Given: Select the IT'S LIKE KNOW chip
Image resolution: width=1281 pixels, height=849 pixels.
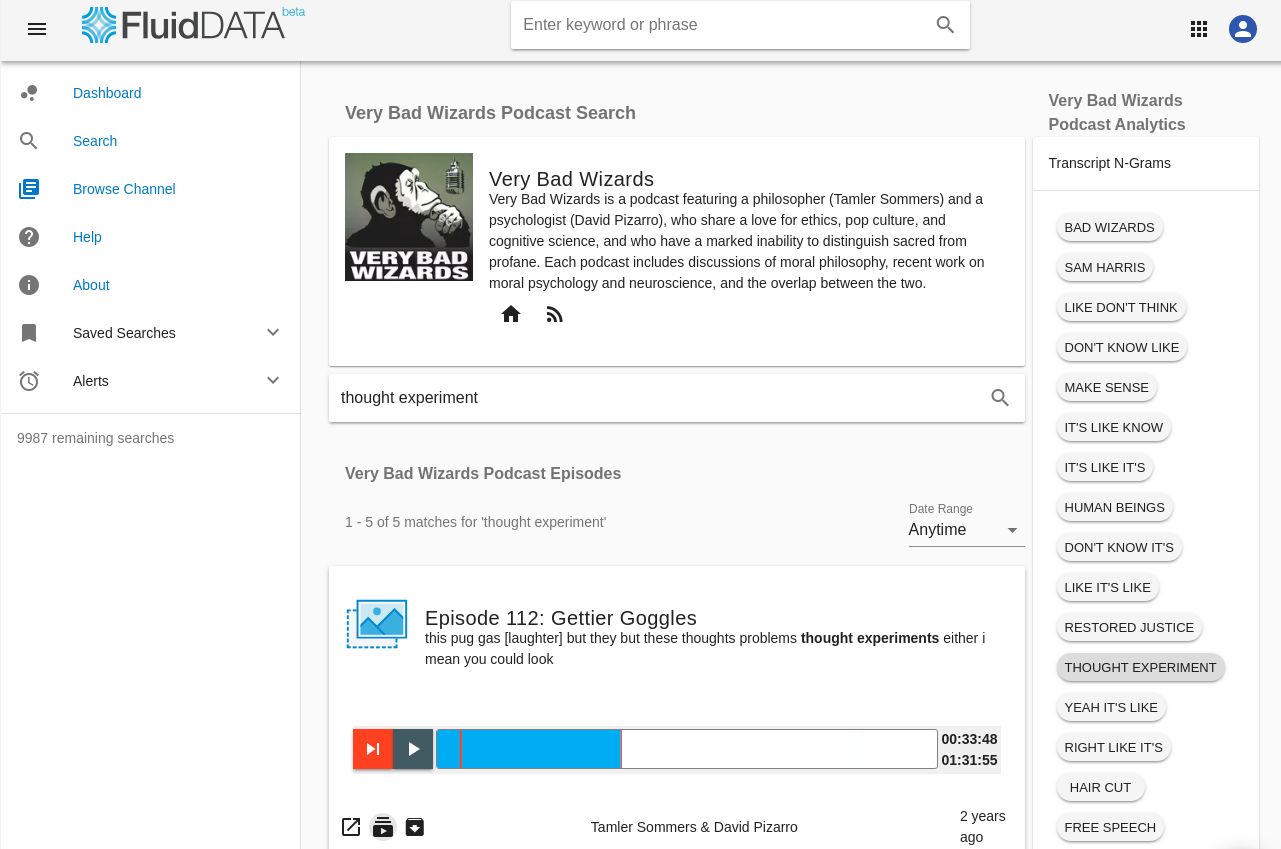Looking at the screenshot, I should [x=1113, y=428].
